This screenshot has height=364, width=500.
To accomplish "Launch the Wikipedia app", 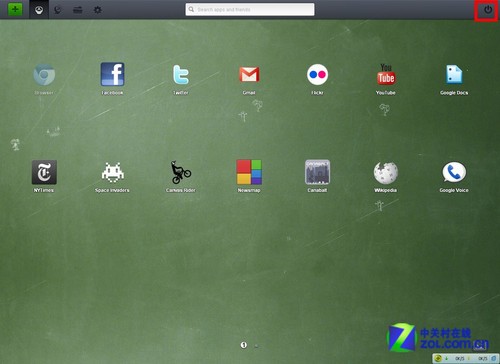I will pyautogui.click(x=386, y=173).
